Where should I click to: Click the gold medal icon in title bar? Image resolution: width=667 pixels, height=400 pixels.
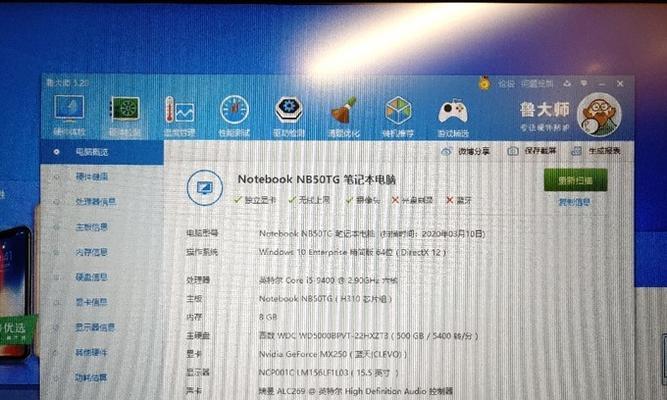484,83
